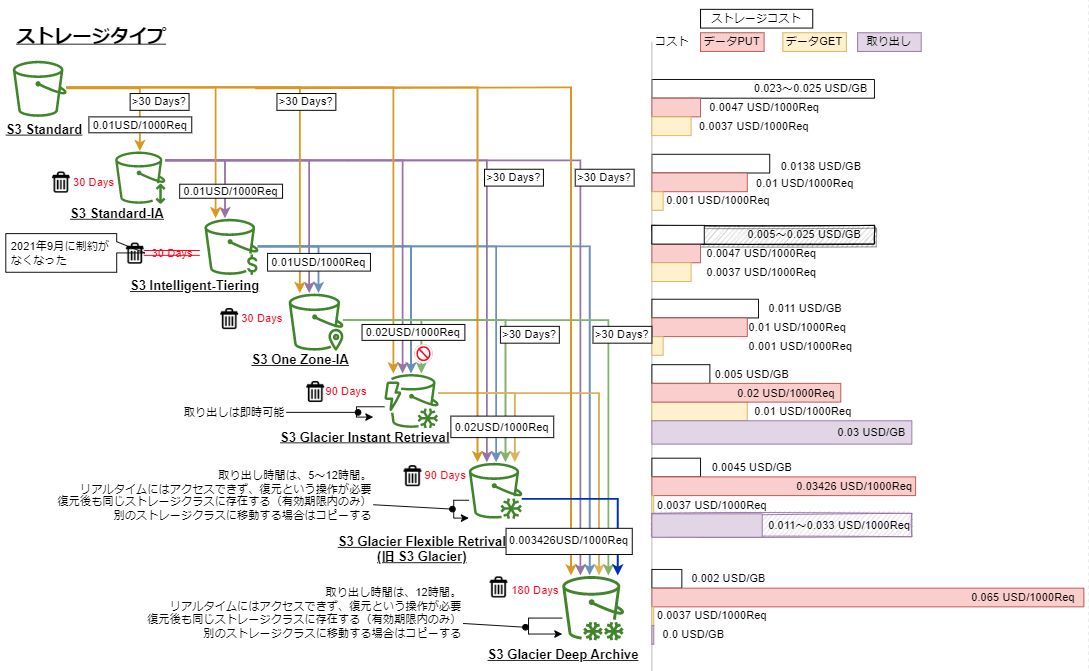The width and height of the screenshot is (1089, 671).
Task: Select the S3 One Zone-IA label
Action: pyautogui.click(x=301, y=359)
